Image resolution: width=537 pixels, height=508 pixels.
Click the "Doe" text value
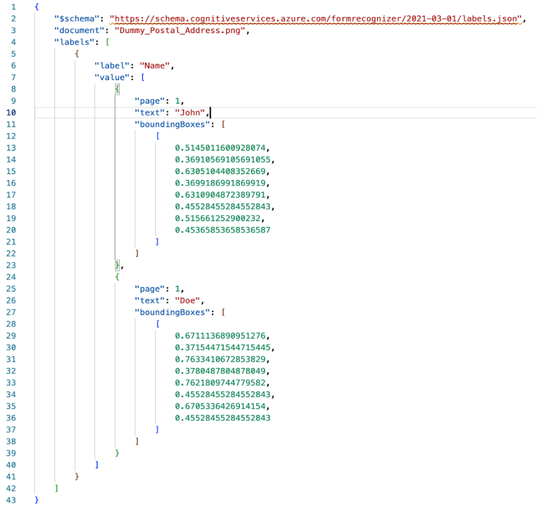pyautogui.click(x=187, y=300)
